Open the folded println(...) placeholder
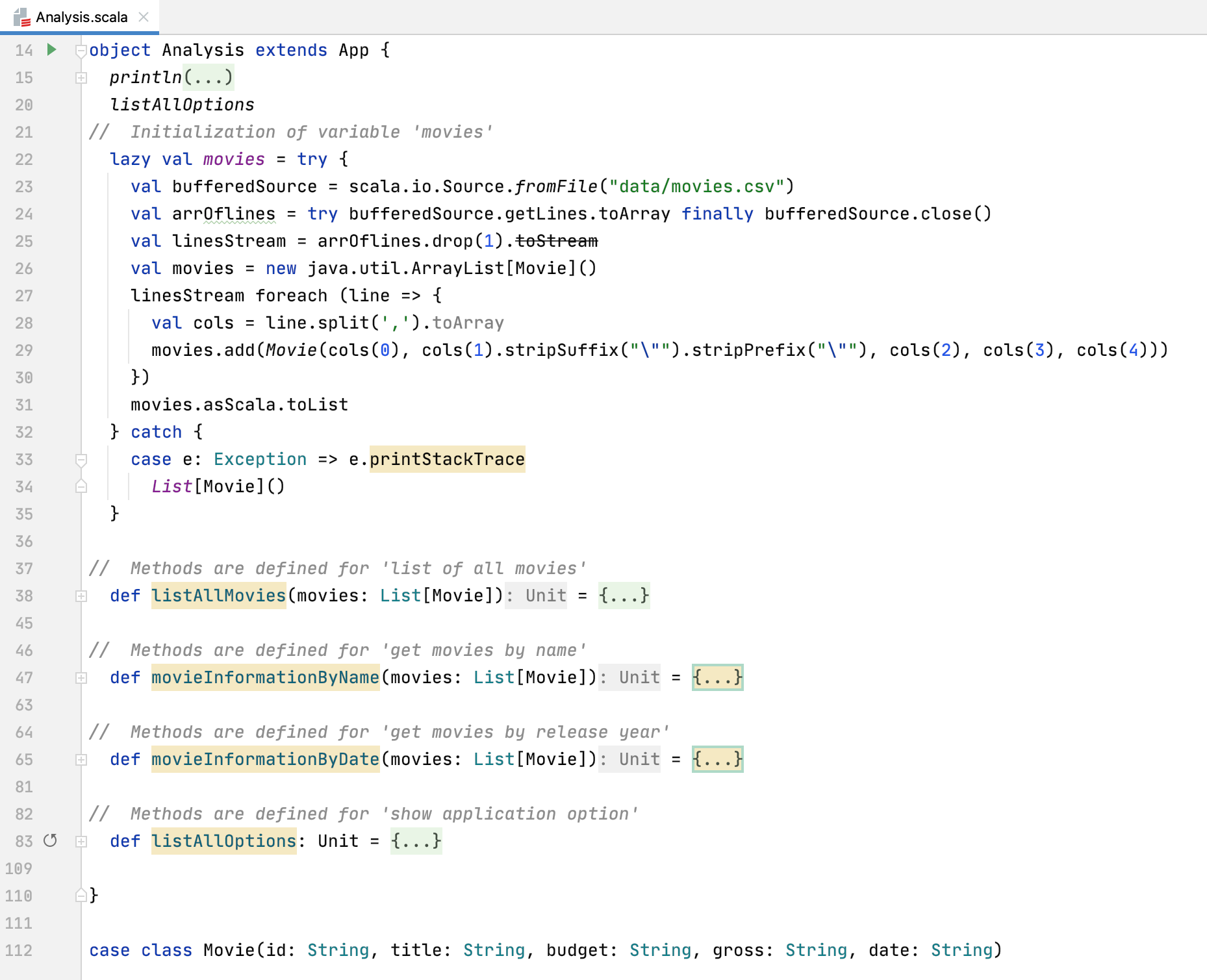Image resolution: width=1207 pixels, height=980 pixels. pos(208,77)
